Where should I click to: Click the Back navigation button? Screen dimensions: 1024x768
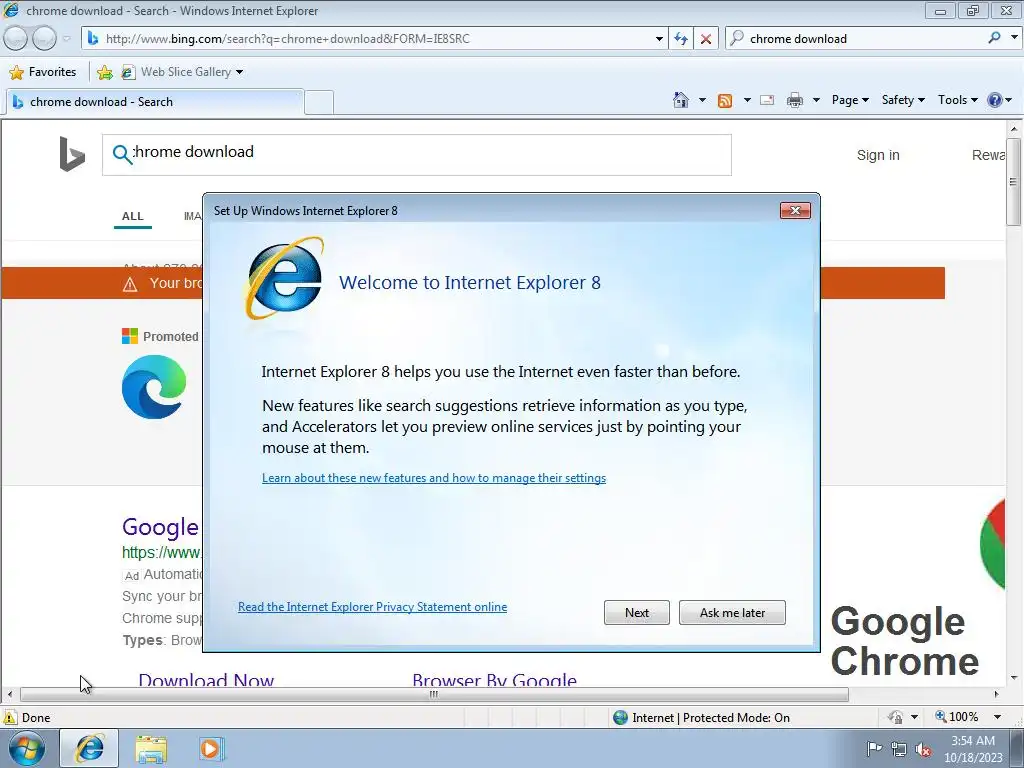pyautogui.click(x=15, y=39)
